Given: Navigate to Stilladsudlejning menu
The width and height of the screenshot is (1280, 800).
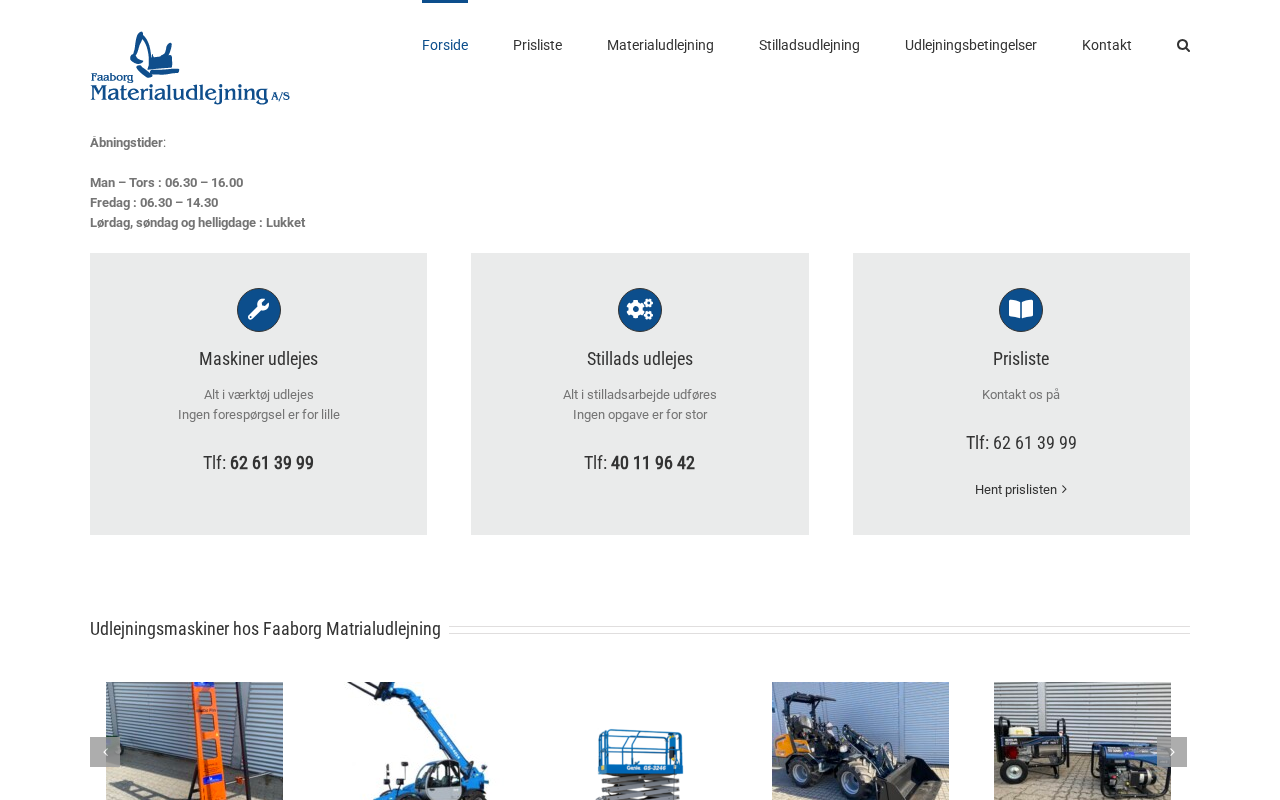Looking at the screenshot, I should (809, 45).
